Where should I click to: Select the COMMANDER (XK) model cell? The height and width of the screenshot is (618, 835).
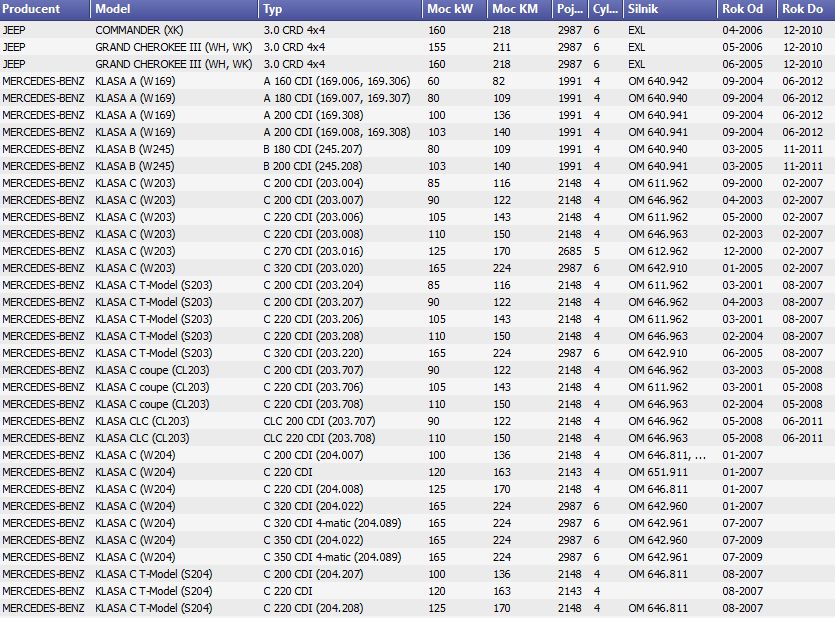tap(139, 30)
